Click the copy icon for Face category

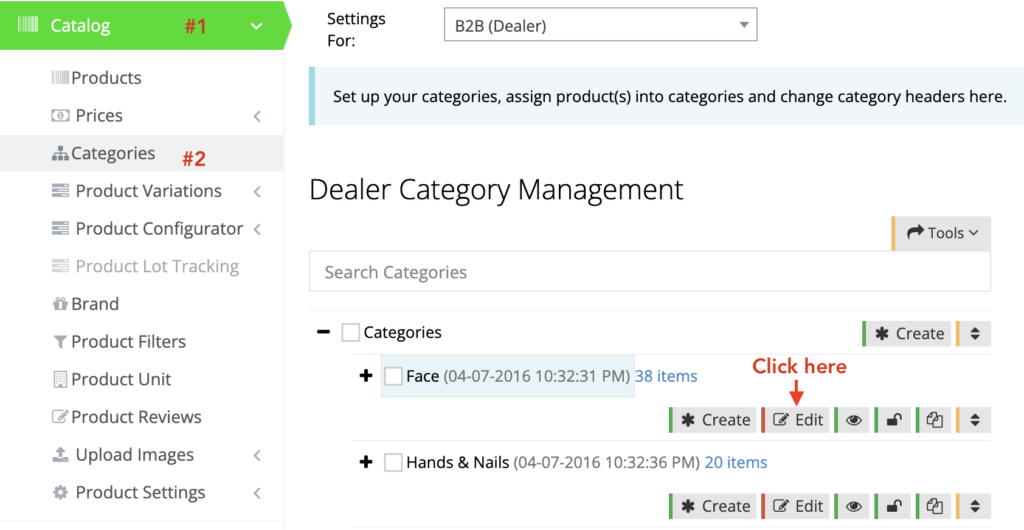934,420
